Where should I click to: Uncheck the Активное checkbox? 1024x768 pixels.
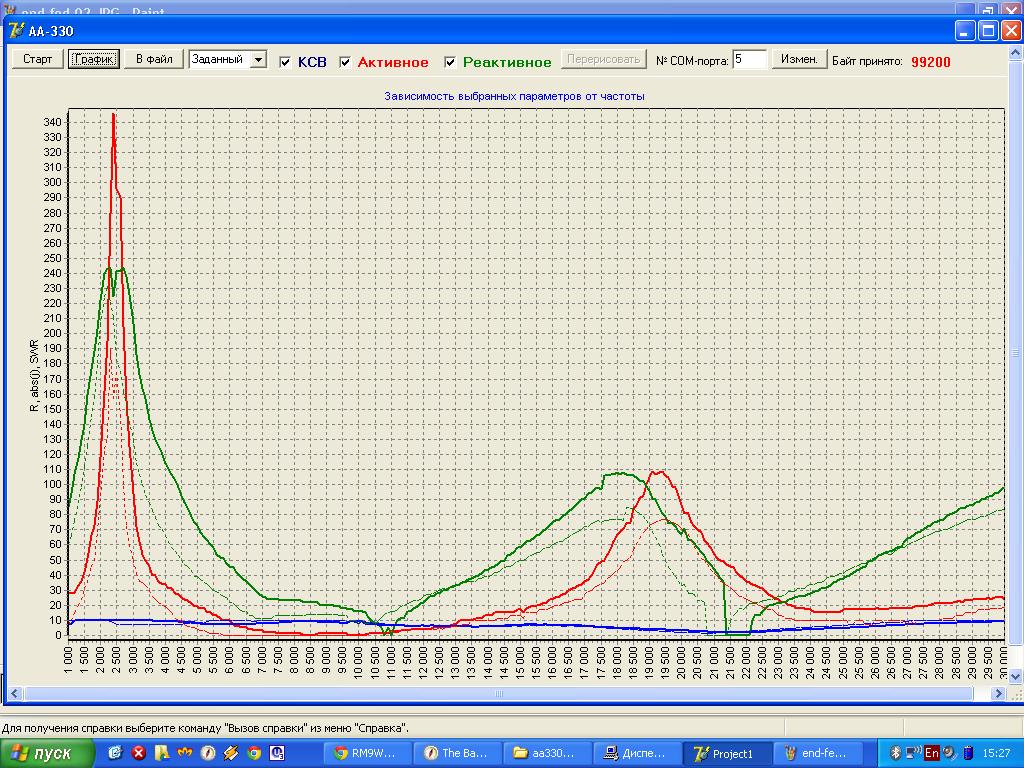tap(345, 62)
